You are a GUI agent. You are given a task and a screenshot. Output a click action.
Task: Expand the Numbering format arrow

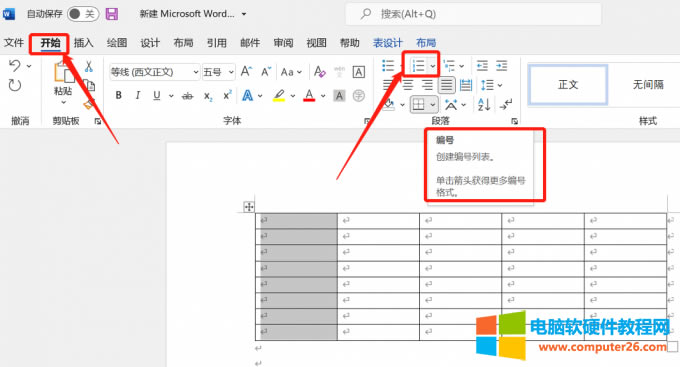pos(433,66)
